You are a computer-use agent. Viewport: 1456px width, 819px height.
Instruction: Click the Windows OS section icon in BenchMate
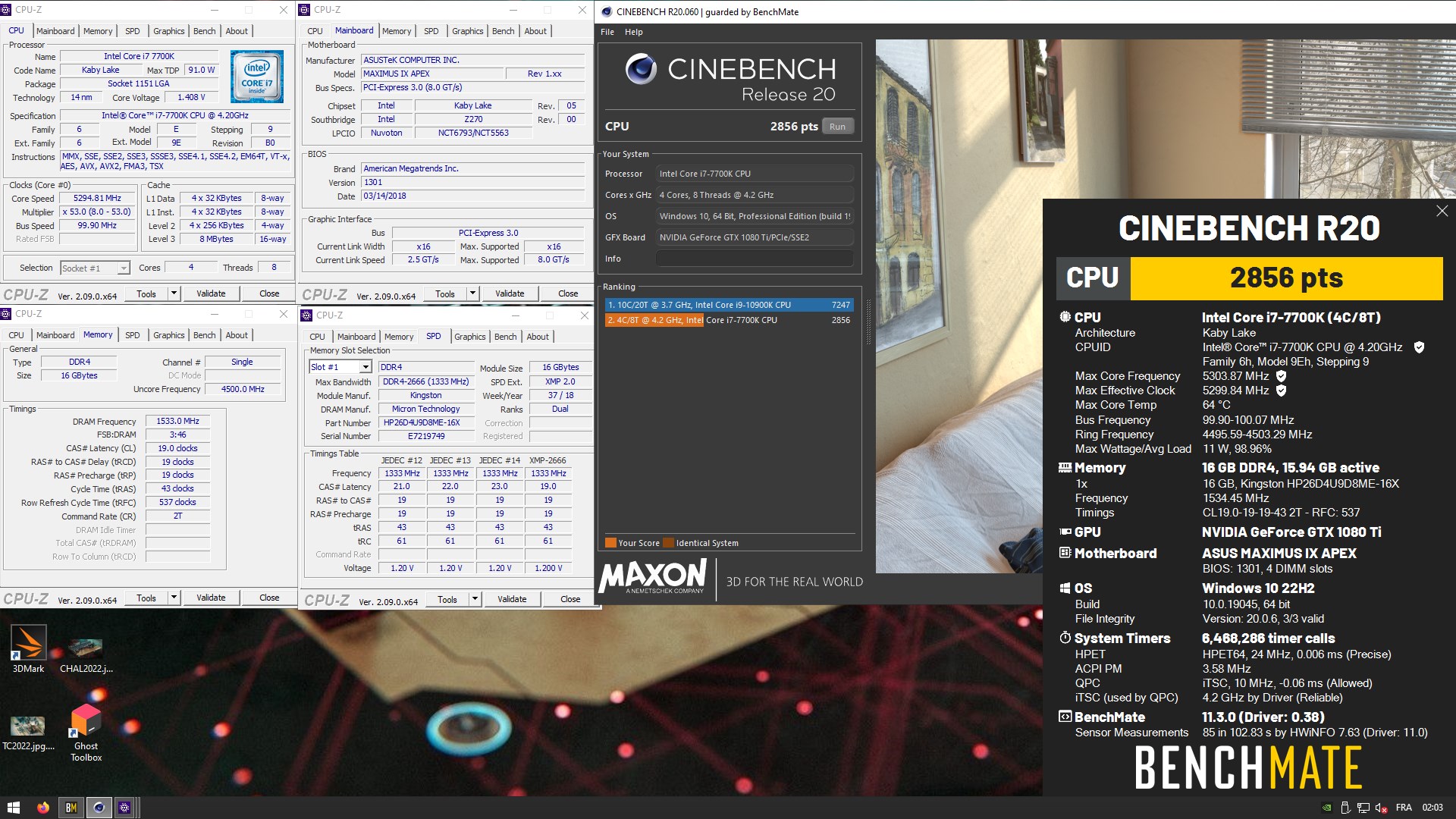point(1065,588)
